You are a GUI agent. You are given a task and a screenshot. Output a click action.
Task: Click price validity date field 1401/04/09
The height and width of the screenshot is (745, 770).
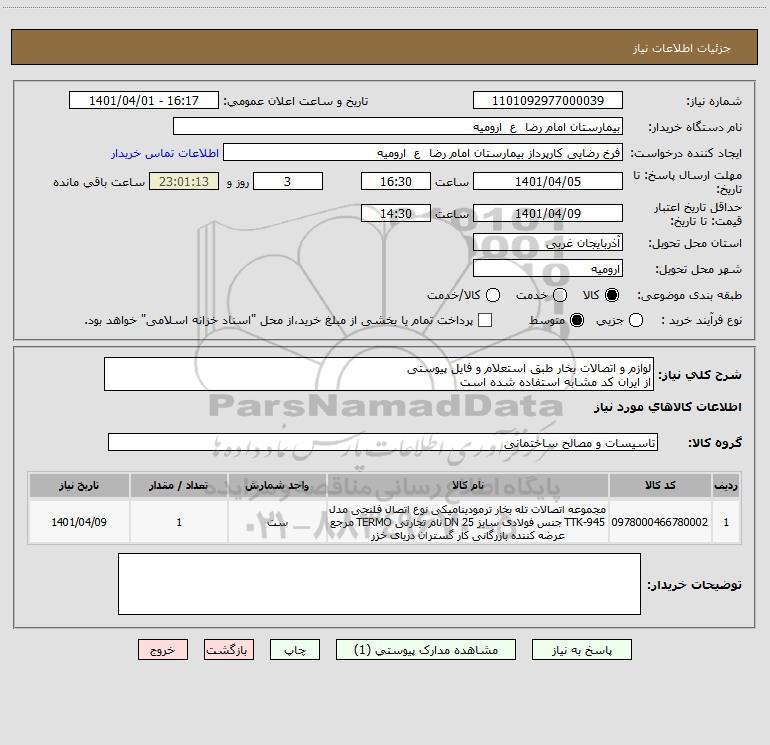click(548, 213)
